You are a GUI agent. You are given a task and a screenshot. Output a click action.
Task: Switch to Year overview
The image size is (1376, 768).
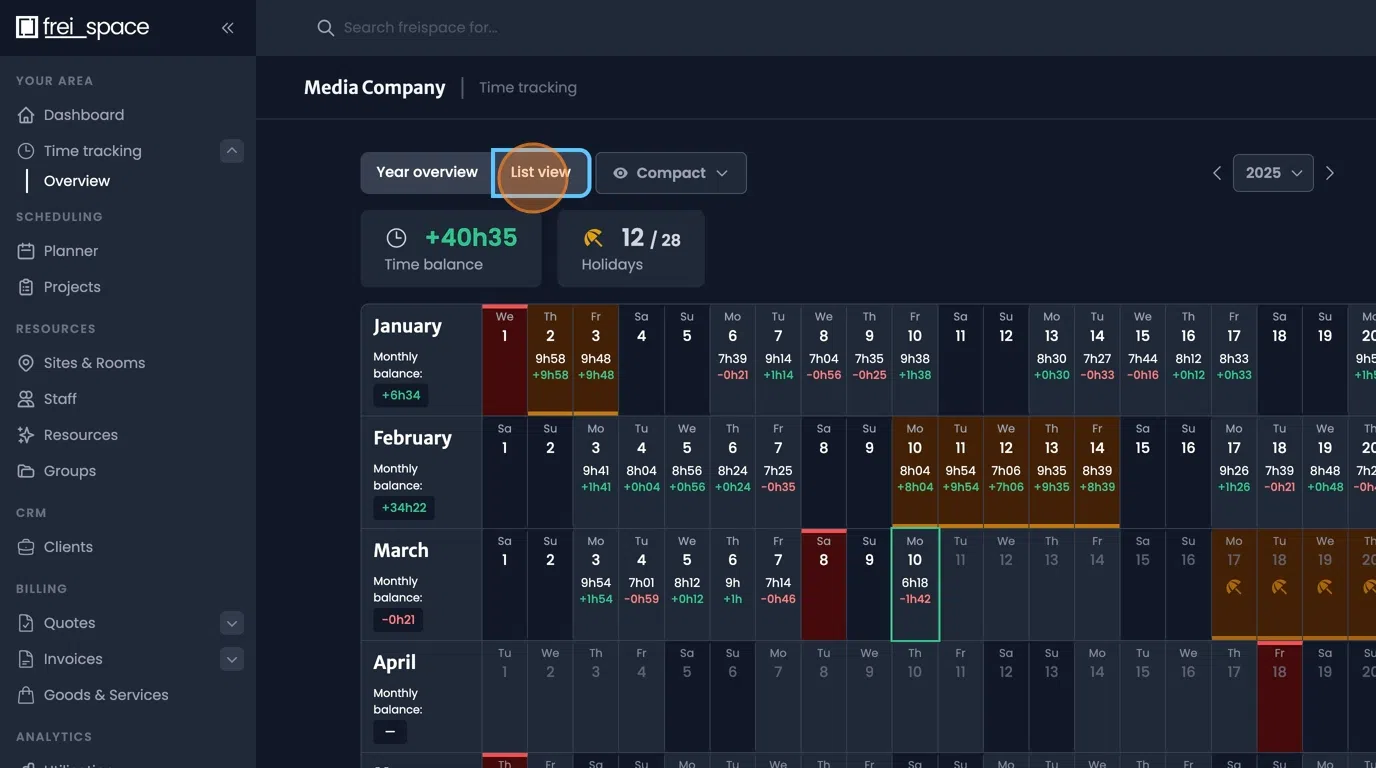[427, 173]
